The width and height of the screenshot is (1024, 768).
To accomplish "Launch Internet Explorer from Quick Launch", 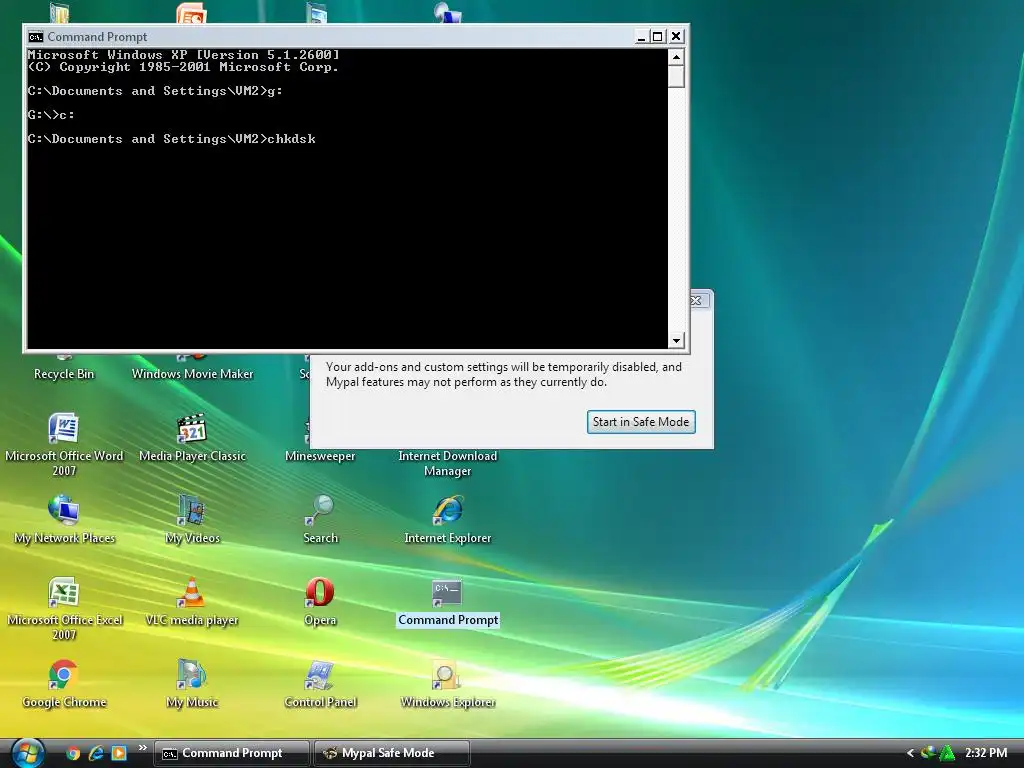I will pyautogui.click(x=96, y=753).
